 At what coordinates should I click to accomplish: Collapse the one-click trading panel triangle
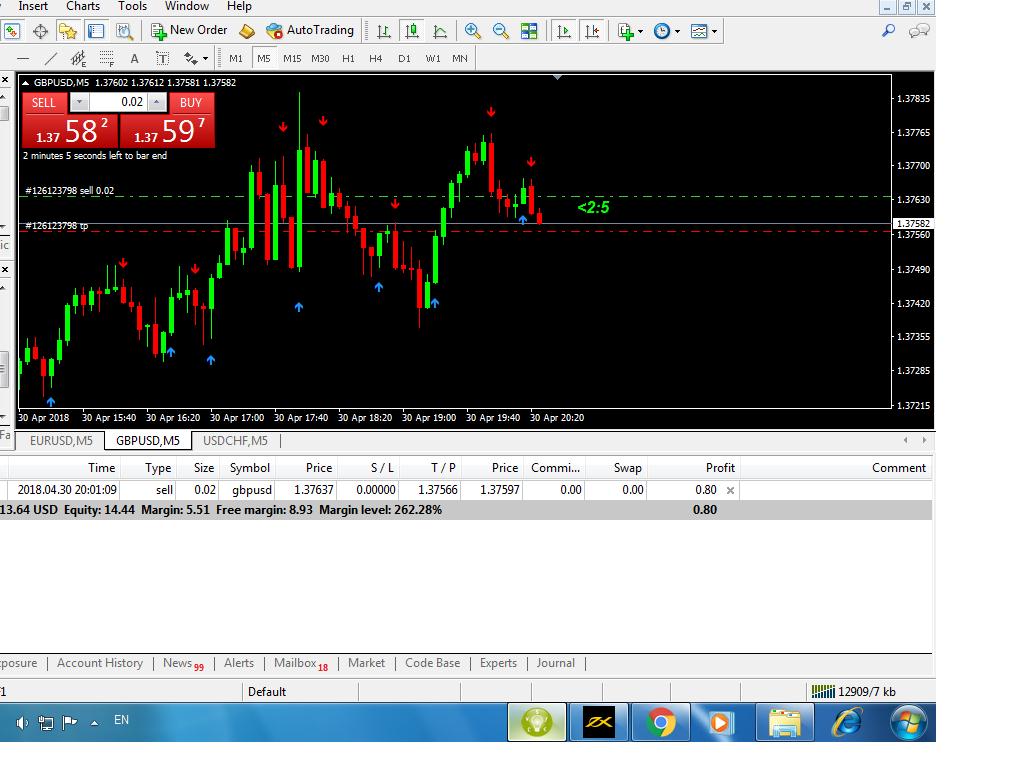[25, 83]
